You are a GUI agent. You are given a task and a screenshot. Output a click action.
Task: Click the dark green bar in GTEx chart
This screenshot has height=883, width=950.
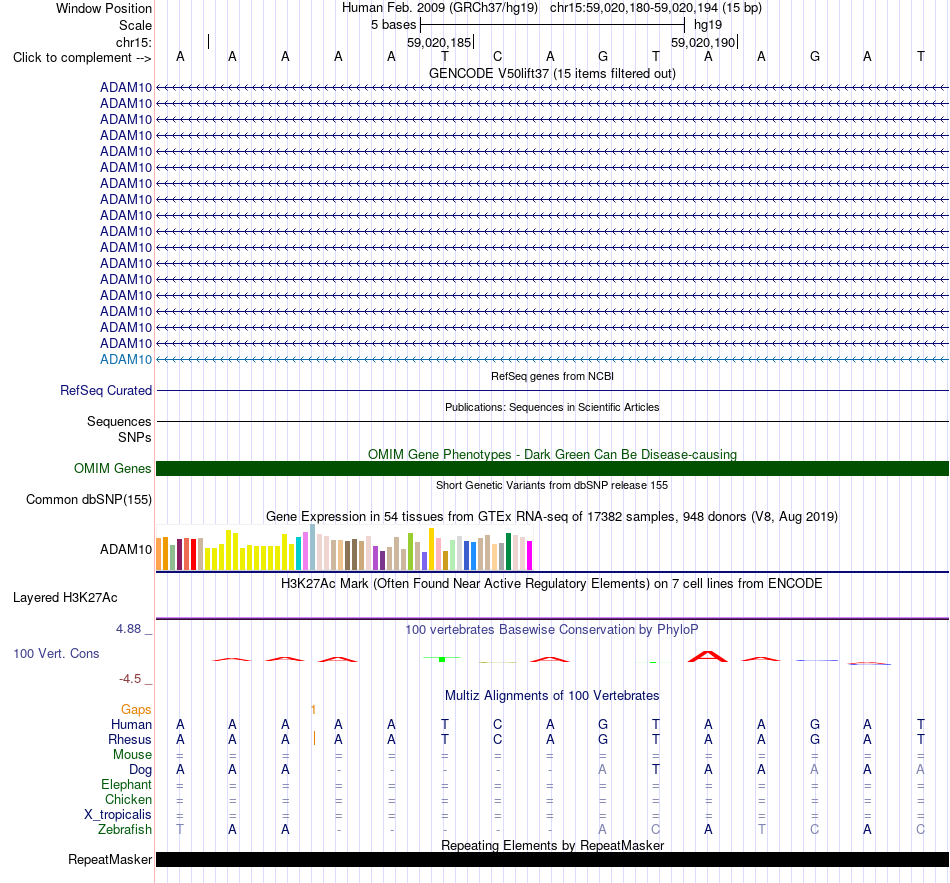[x=508, y=551]
